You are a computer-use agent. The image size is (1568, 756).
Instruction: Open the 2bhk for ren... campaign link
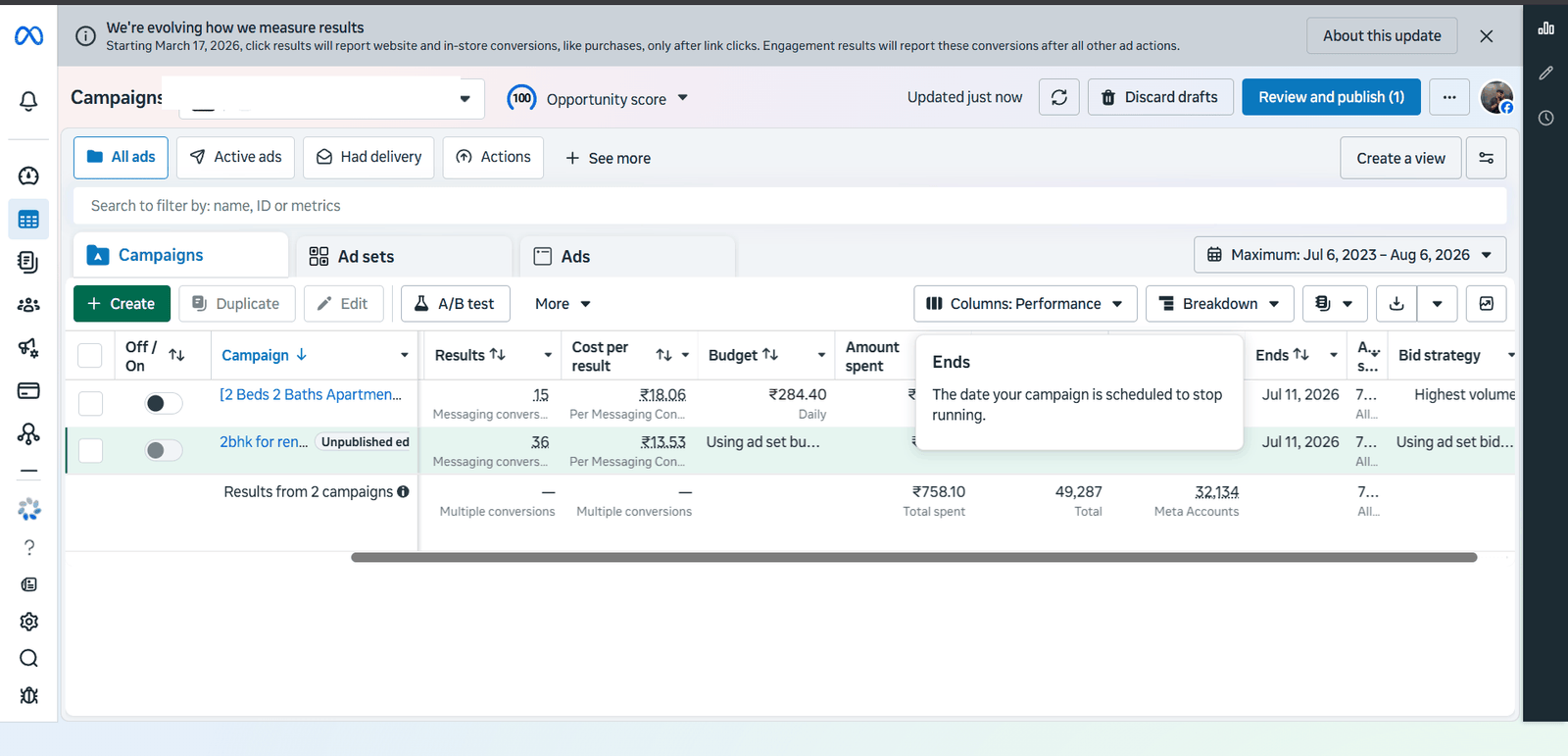(x=264, y=442)
